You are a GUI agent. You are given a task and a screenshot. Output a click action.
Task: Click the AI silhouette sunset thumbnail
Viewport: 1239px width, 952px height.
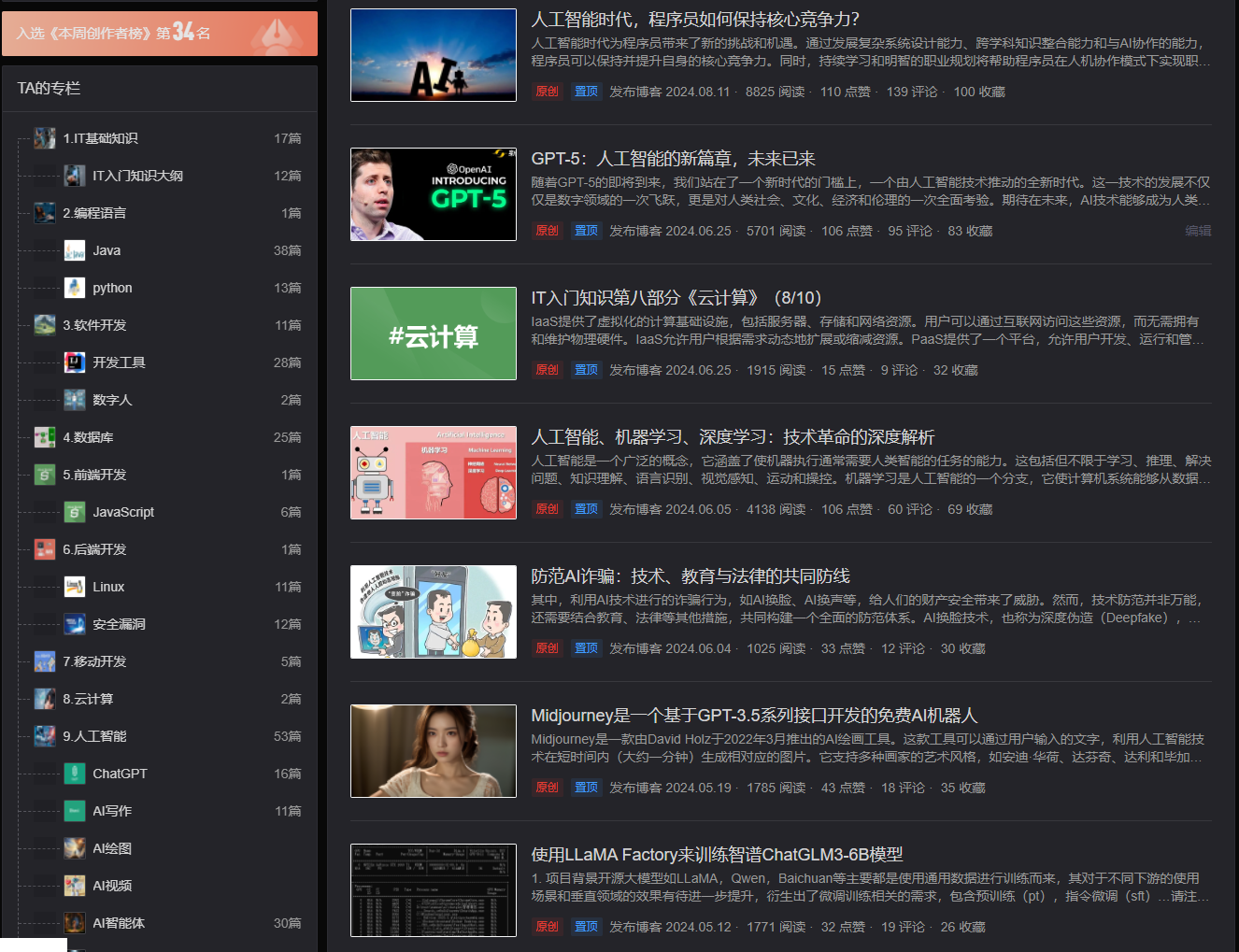click(x=434, y=55)
